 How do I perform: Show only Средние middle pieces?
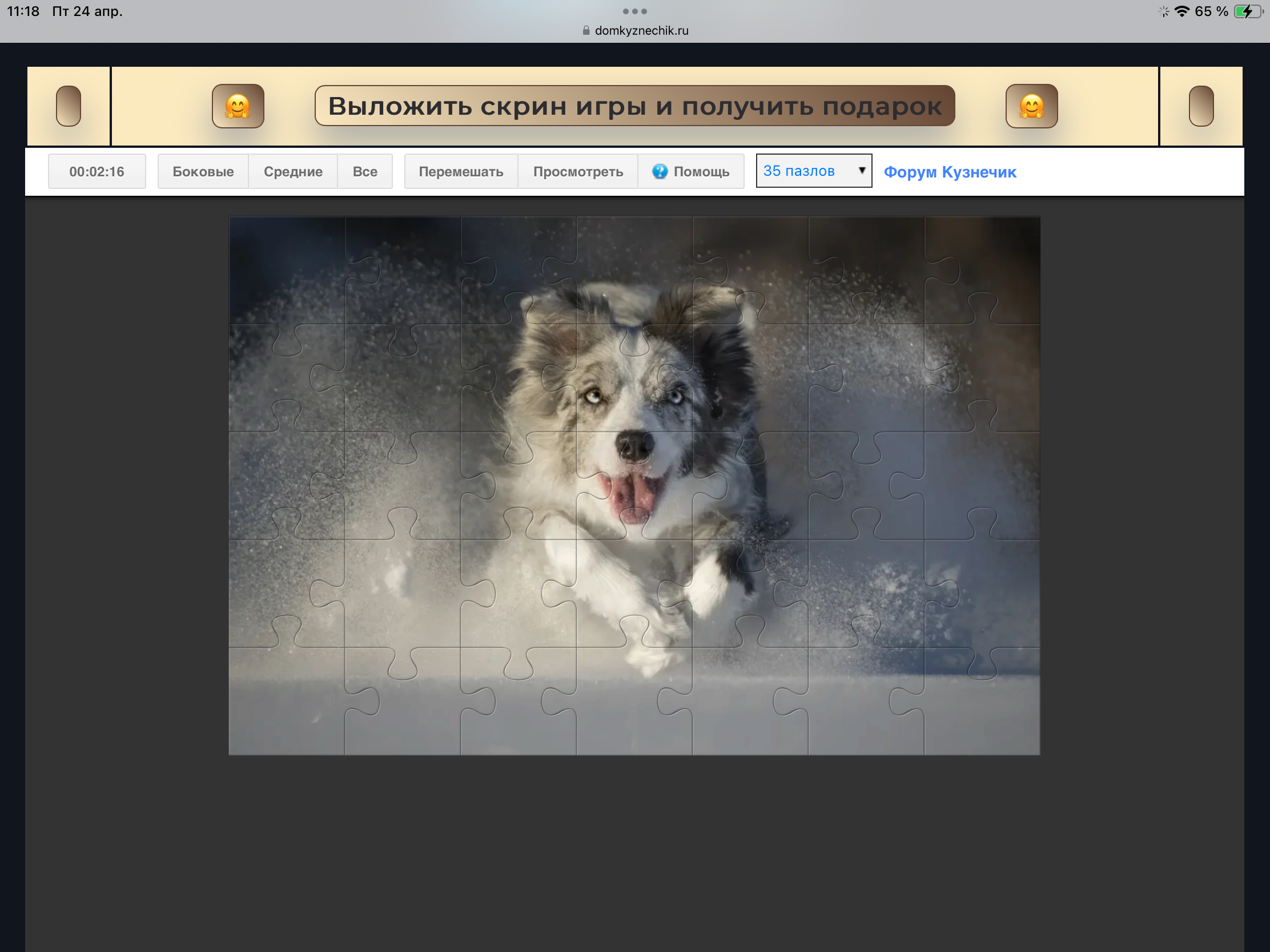pos(293,172)
